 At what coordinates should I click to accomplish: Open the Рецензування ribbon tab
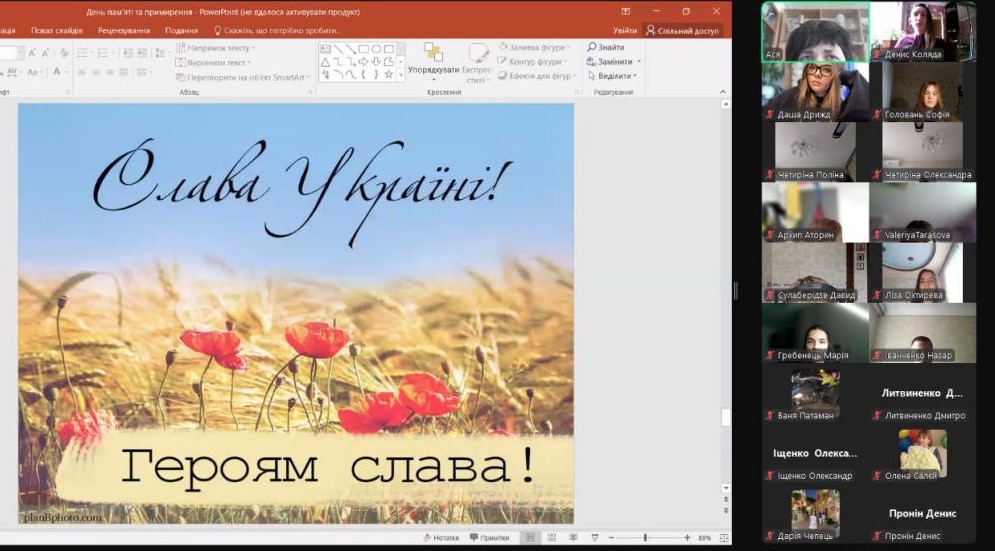point(124,30)
